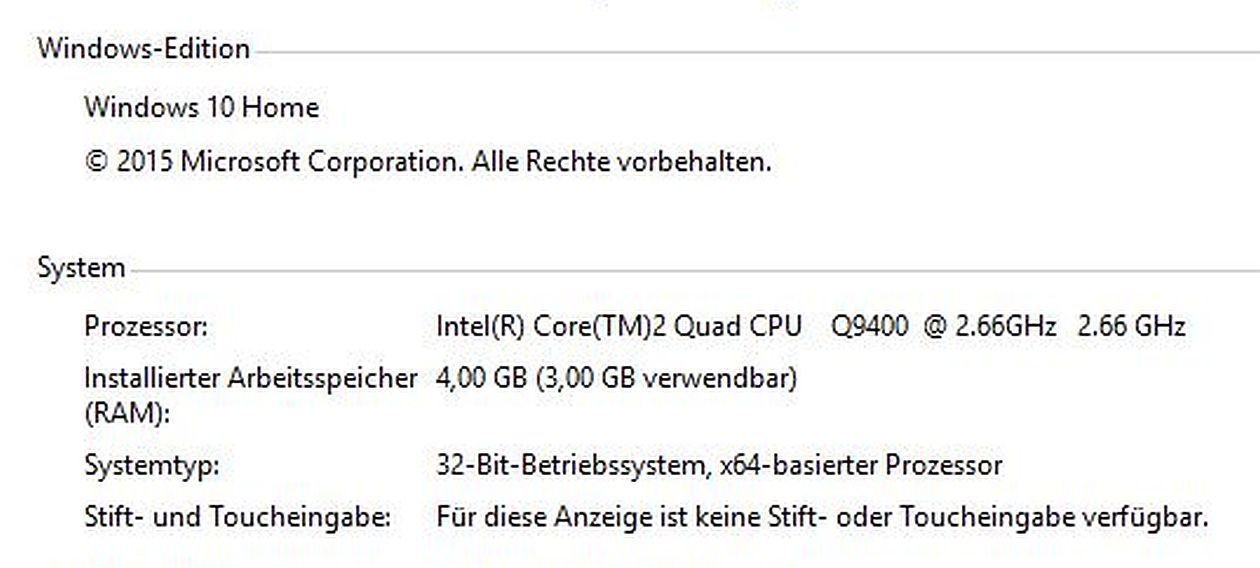Screen dimensions: 1260x568
Task: Click the trailing 2.66 GHz value
Action: click(x=1131, y=327)
